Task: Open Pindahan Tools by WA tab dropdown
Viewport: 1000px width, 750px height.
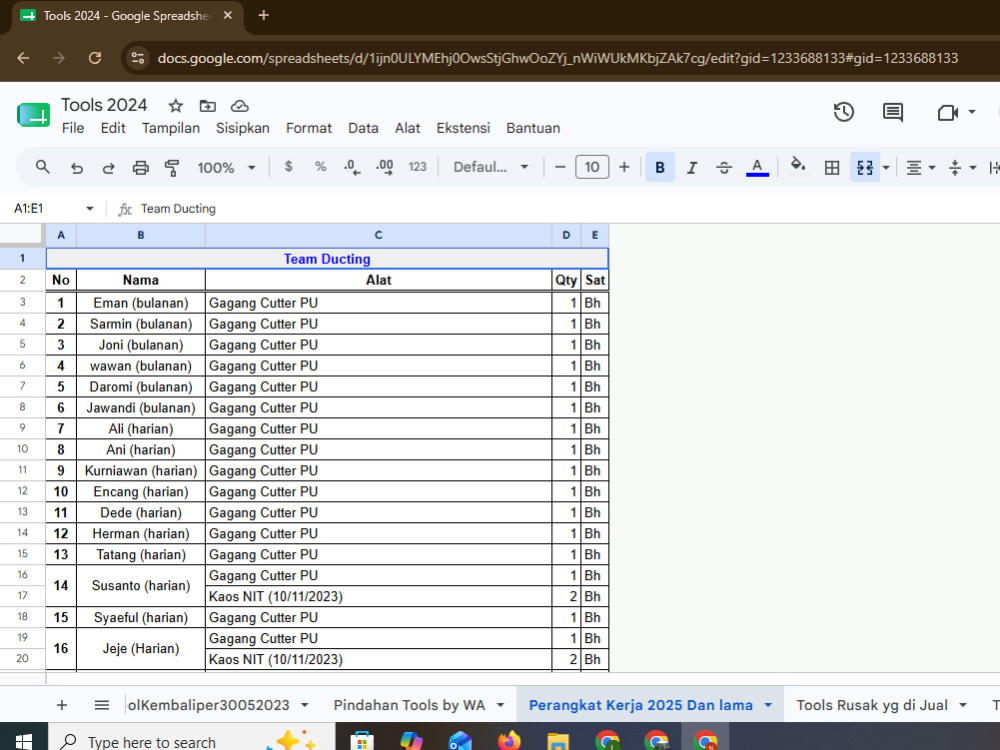Action: [x=501, y=705]
